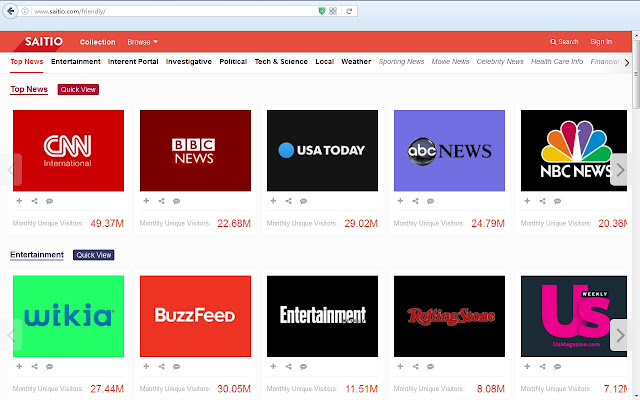Add CNN International to collection with plus icon
This screenshot has width=640, height=400.
[x=19, y=201]
